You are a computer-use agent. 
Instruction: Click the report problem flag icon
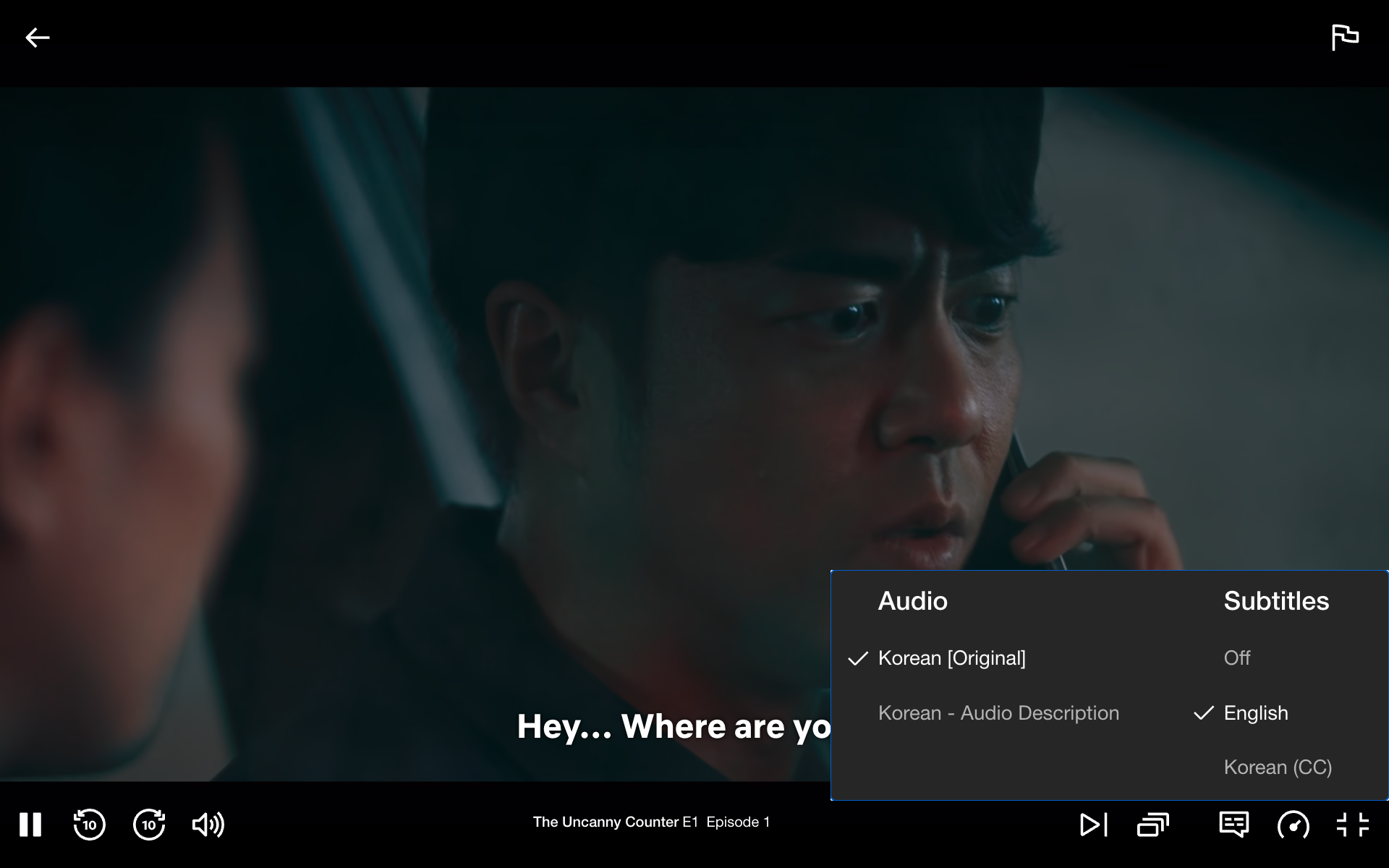click(x=1345, y=38)
